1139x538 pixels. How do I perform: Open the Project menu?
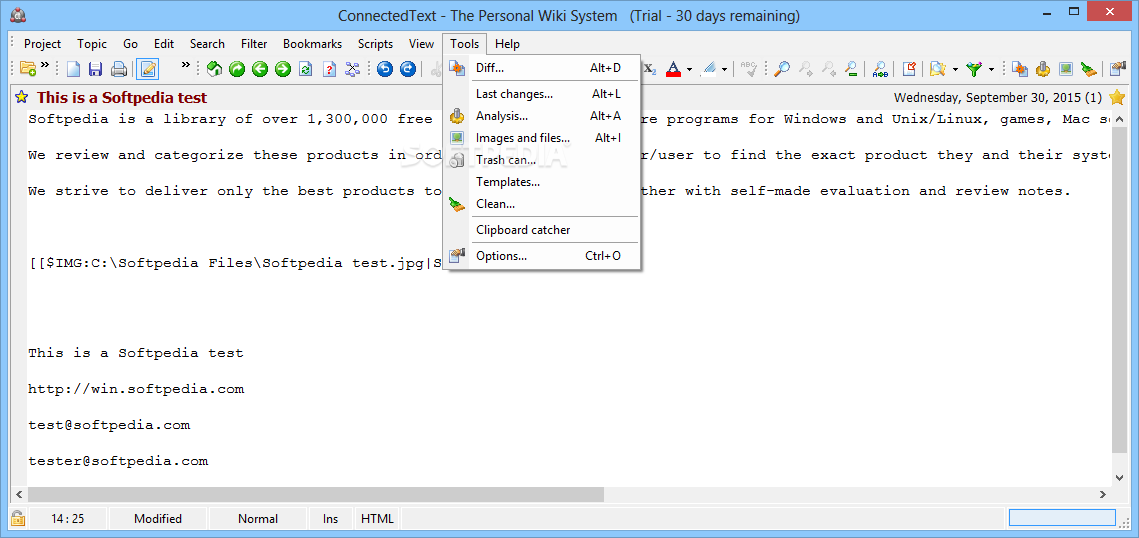tap(42, 44)
